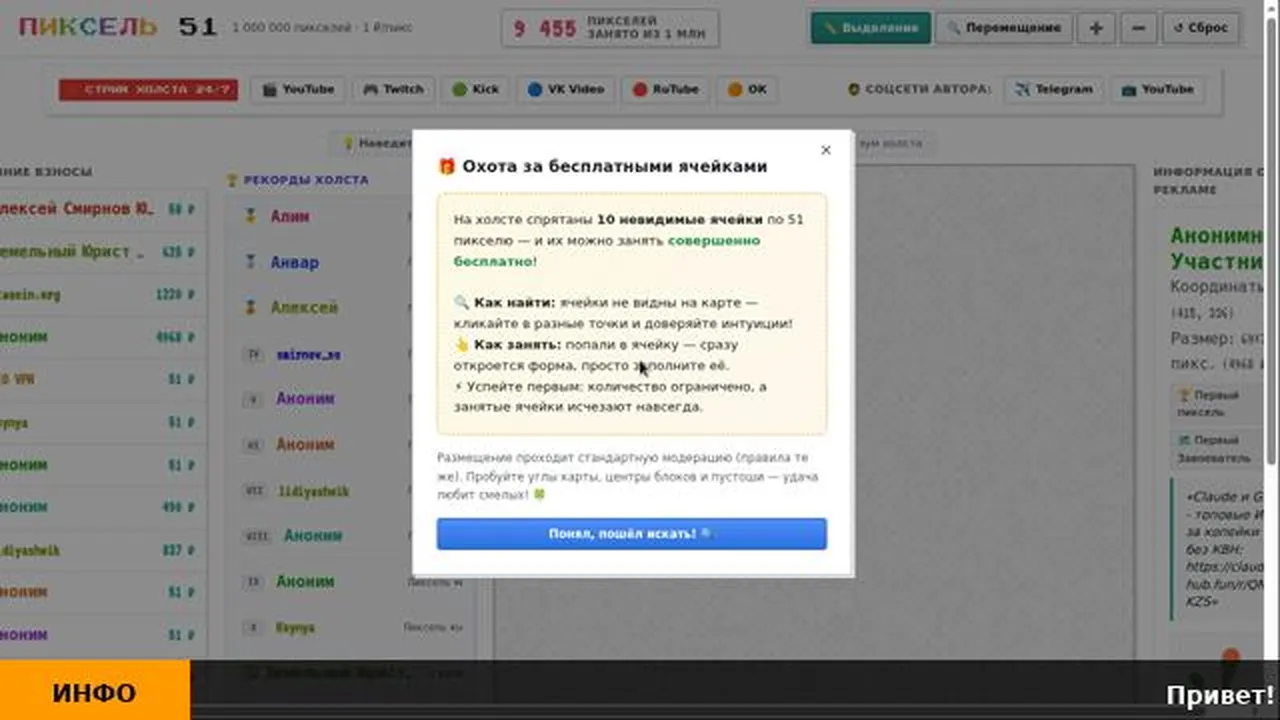Screen dimensions: 1280x720
Task: Open the casein.org 1220 ₽ contribution
Action: coord(100,295)
